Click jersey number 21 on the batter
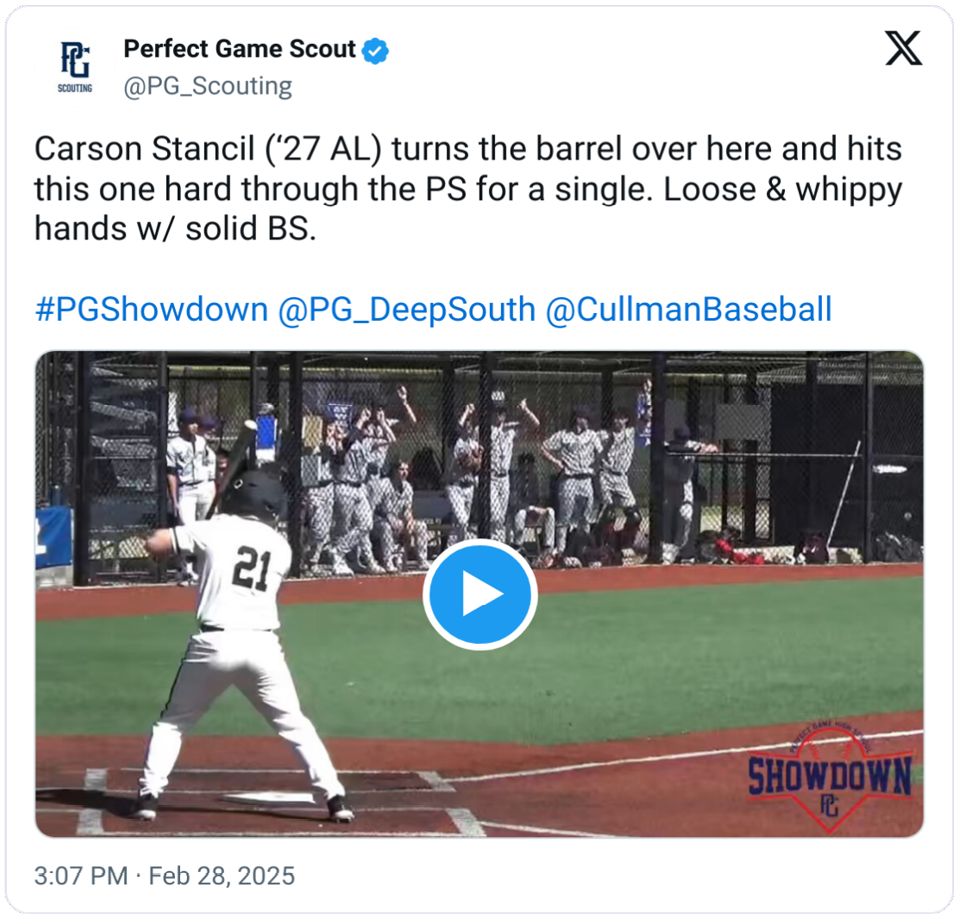The width and height of the screenshot is (959, 919). (252, 569)
